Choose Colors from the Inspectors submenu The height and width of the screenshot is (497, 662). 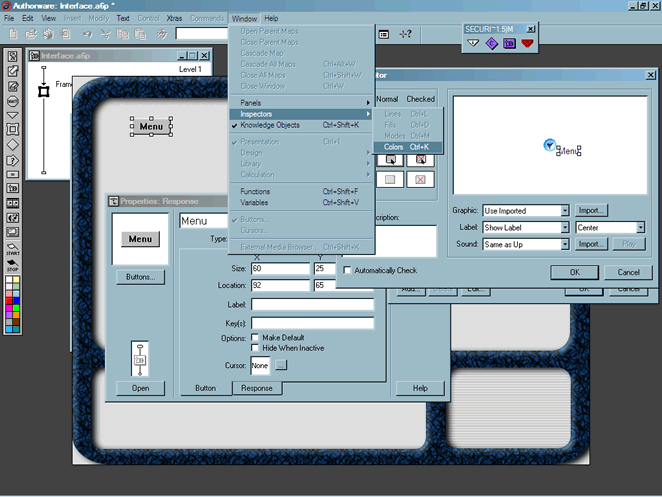(408, 147)
